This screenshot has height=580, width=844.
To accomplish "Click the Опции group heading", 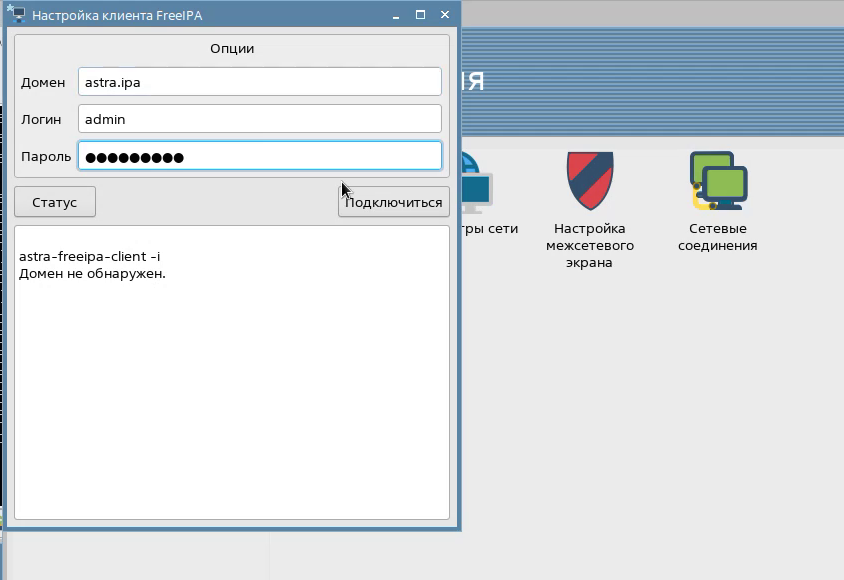I will pyautogui.click(x=232, y=48).
